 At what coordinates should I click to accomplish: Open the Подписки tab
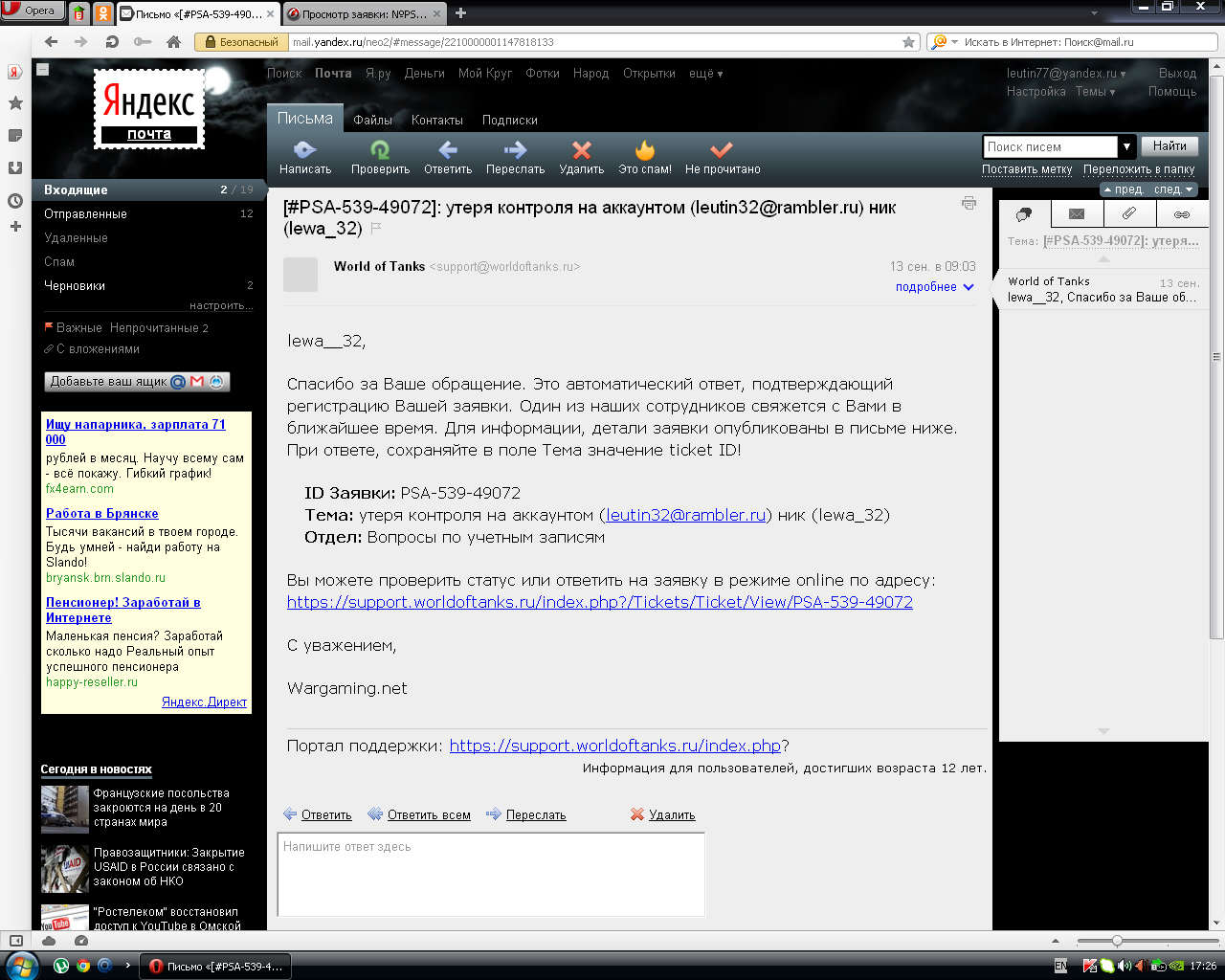tap(509, 121)
